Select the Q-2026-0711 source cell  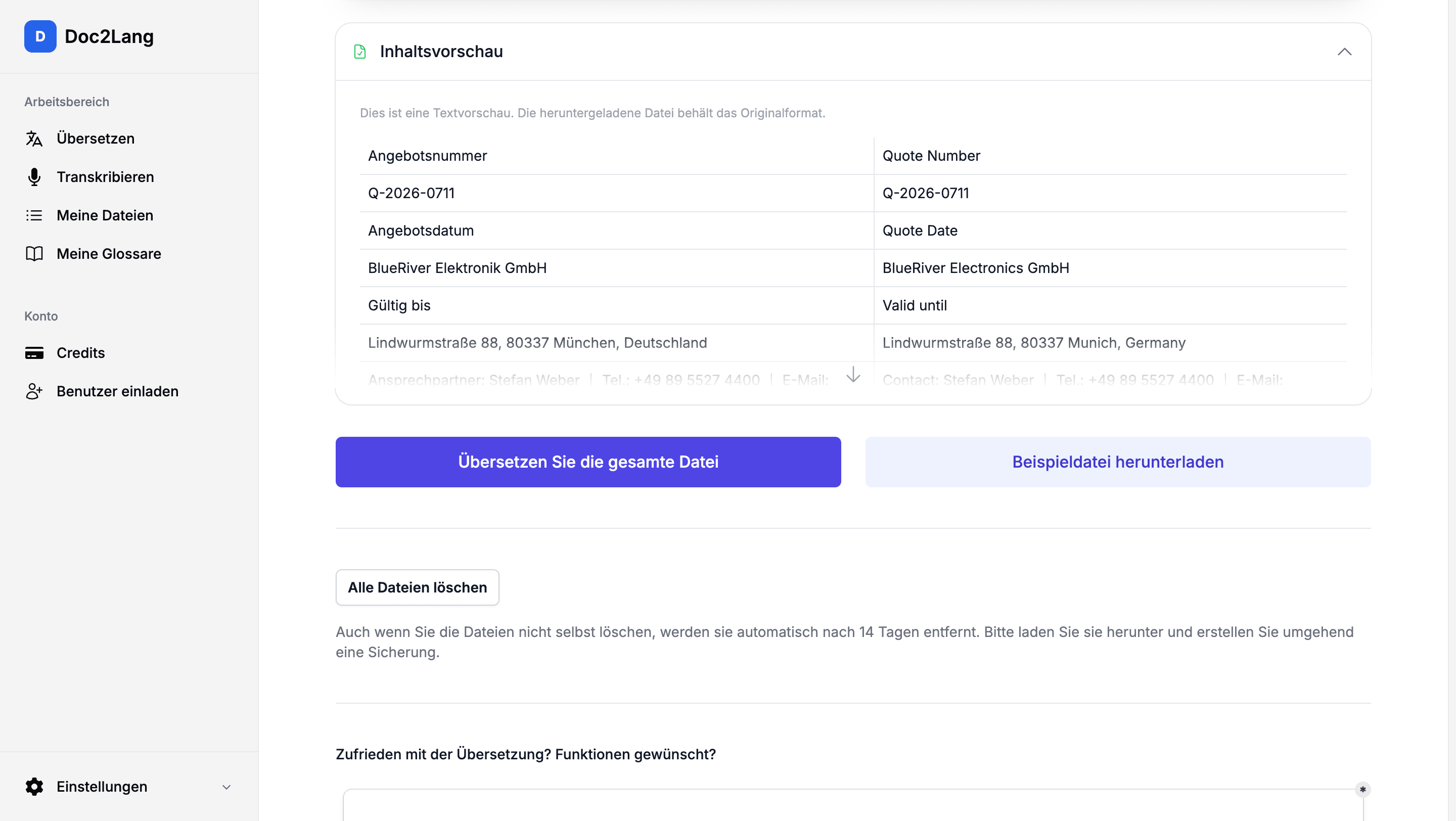pos(616,193)
